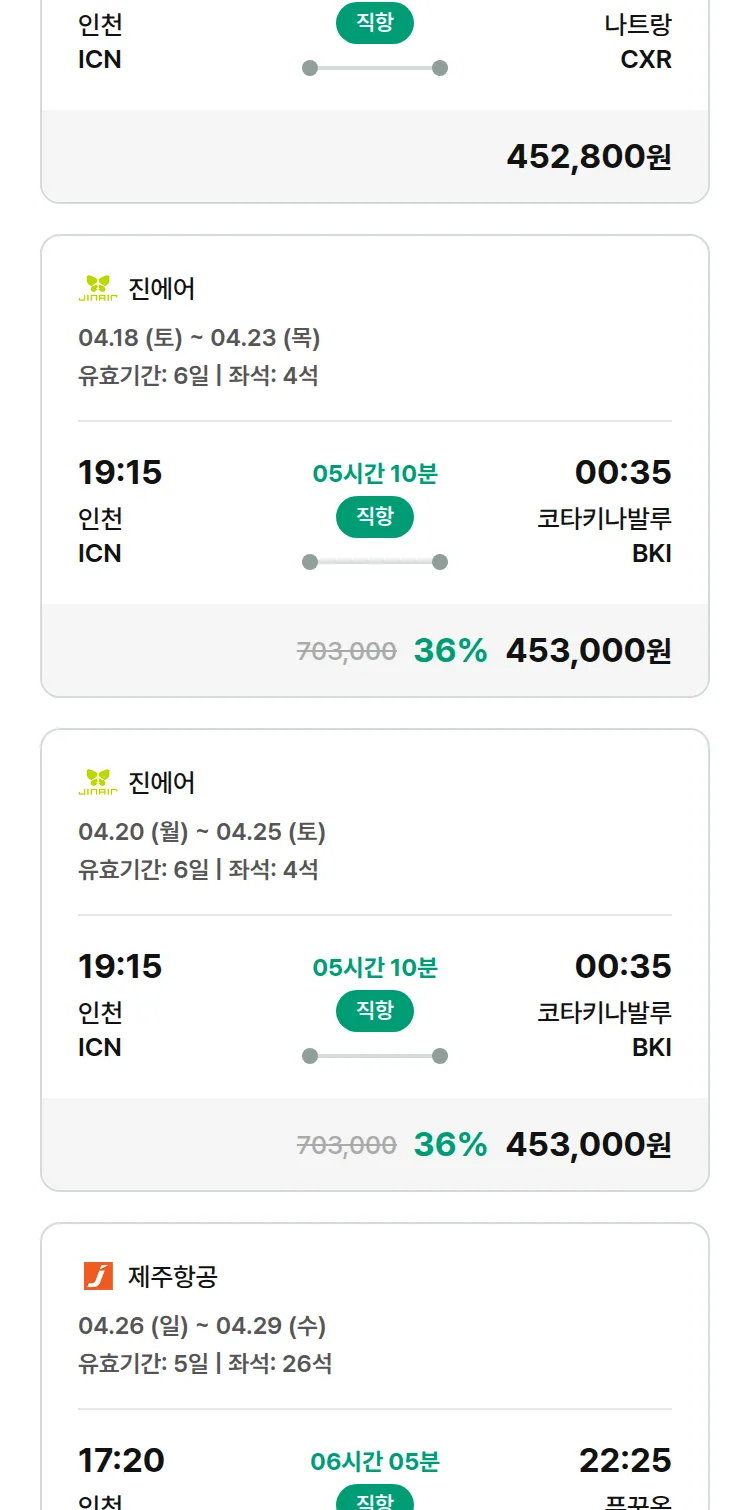Select the 453,000원 price on the 04.18 flight

coord(589,651)
